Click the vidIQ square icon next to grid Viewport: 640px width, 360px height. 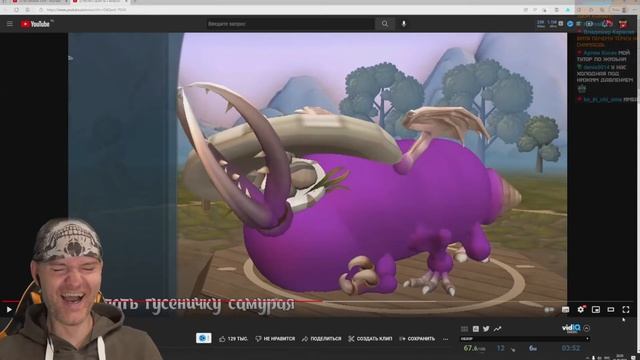click(x=476, y=329)
